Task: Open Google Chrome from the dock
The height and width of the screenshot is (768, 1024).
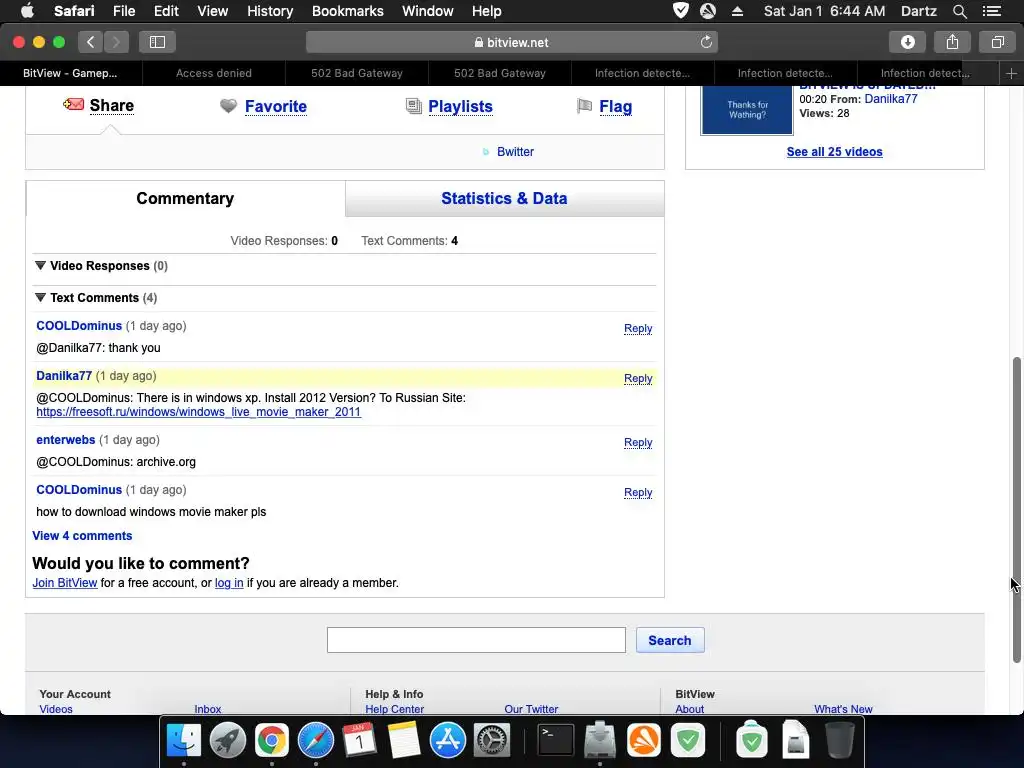Action: tap(272, 741)
